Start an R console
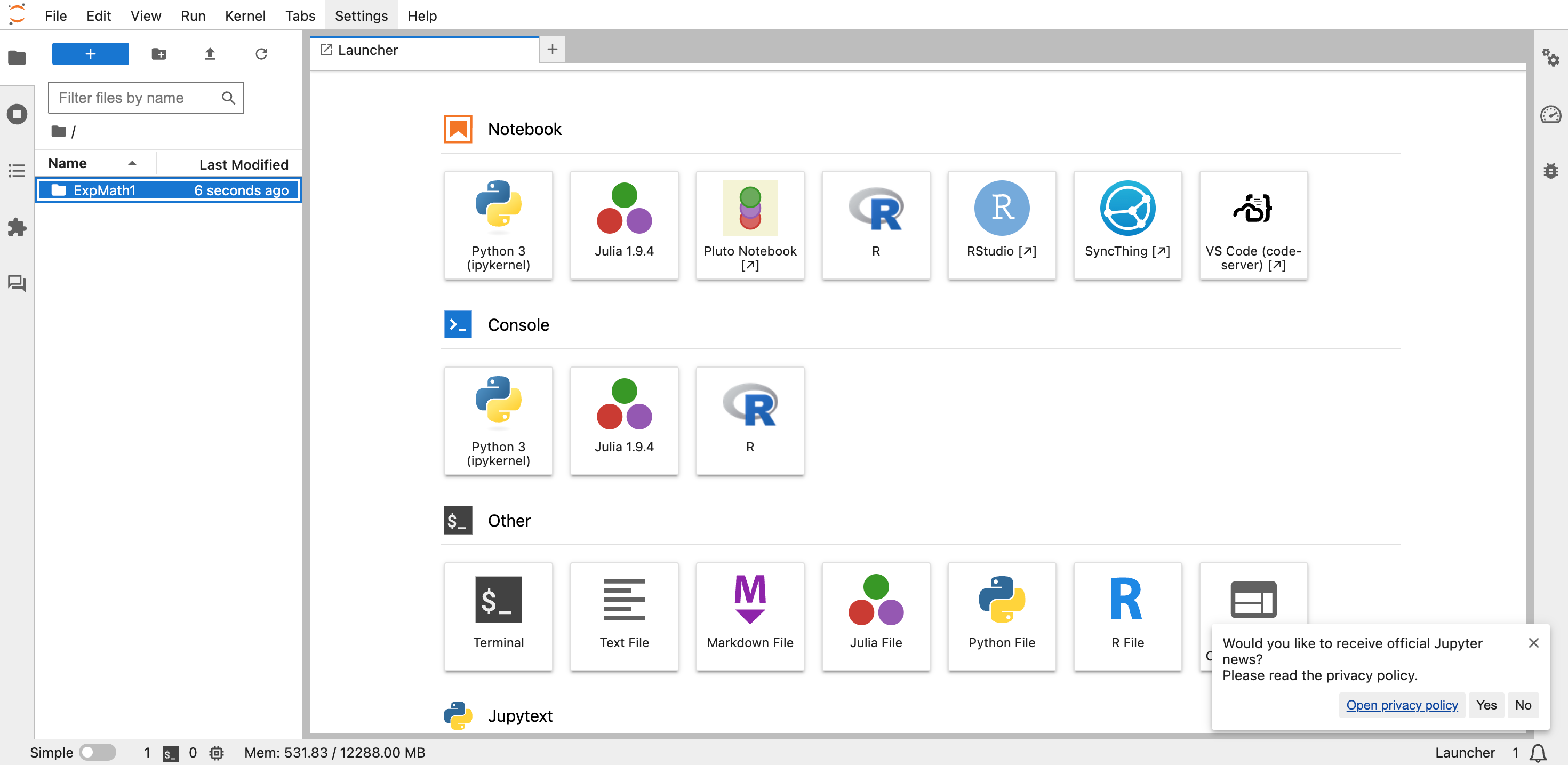Screen dimensions: 1568x765 click(750, 421)
